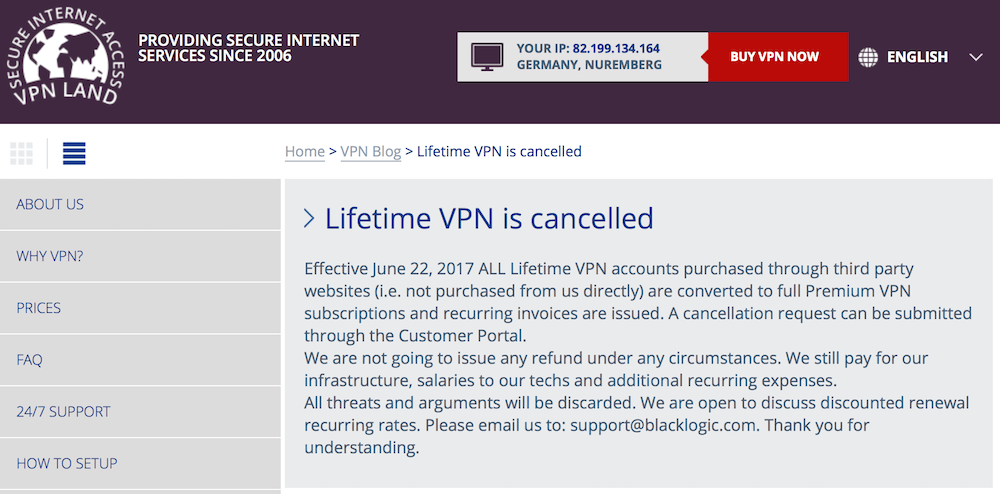Open the Prices sidebar item
1000x494 pixels.
(39, 308)
